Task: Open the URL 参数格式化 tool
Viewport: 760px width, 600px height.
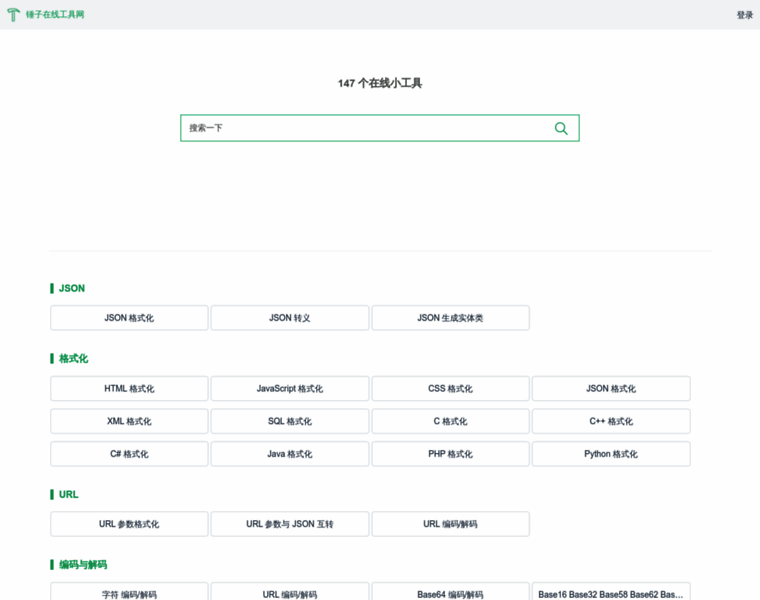Action: click(129, 524)
